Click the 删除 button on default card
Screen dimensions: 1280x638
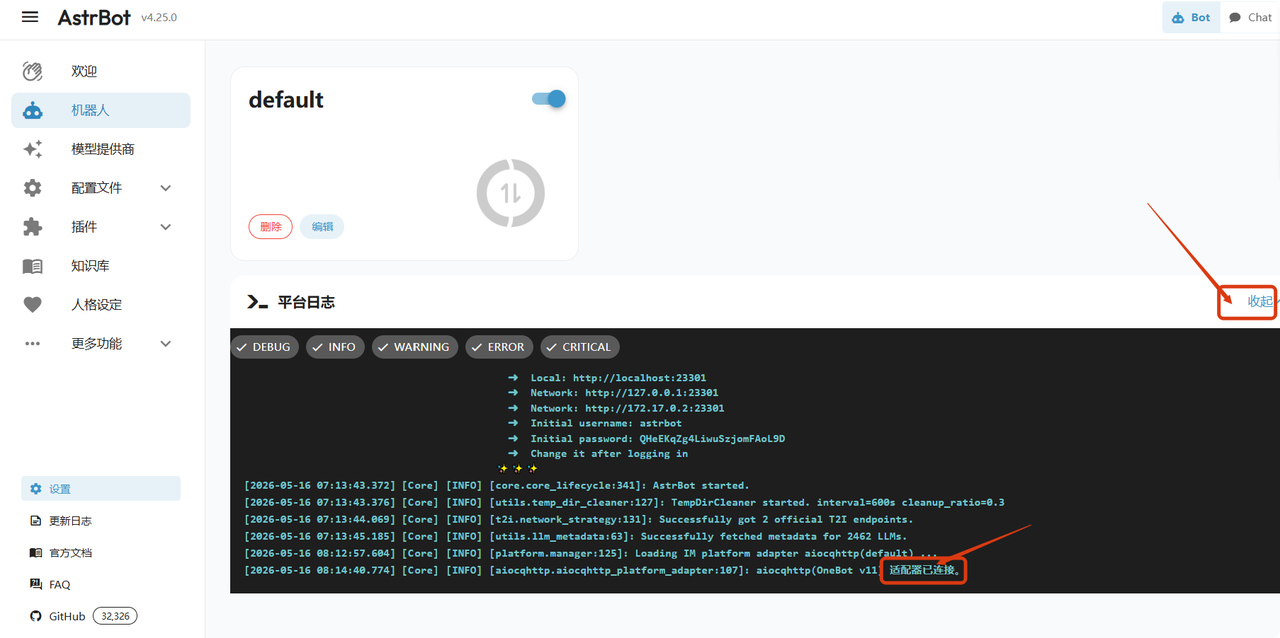tap(271, 227)
